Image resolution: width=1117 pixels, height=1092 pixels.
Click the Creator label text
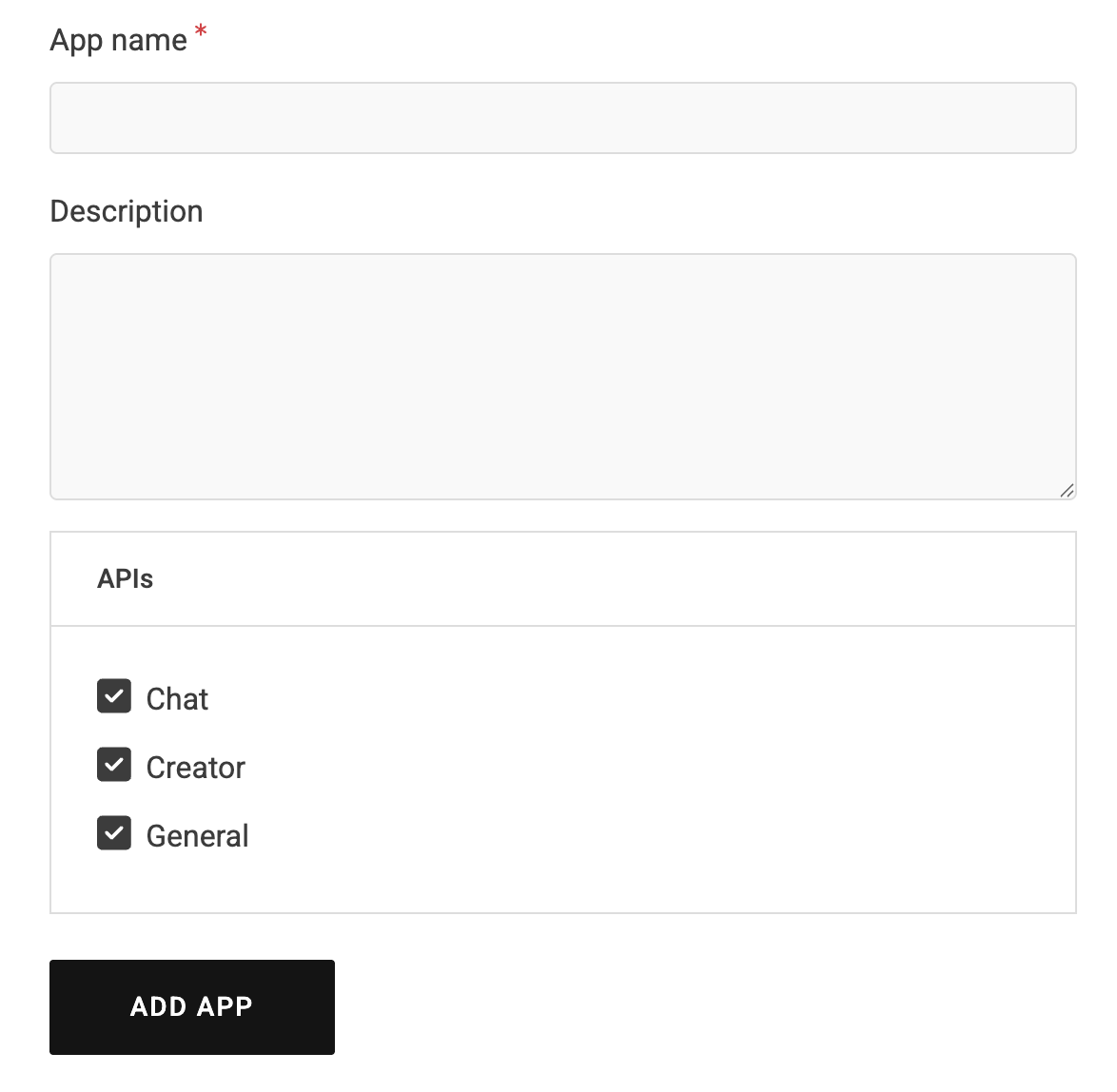(x=195, y=768)
